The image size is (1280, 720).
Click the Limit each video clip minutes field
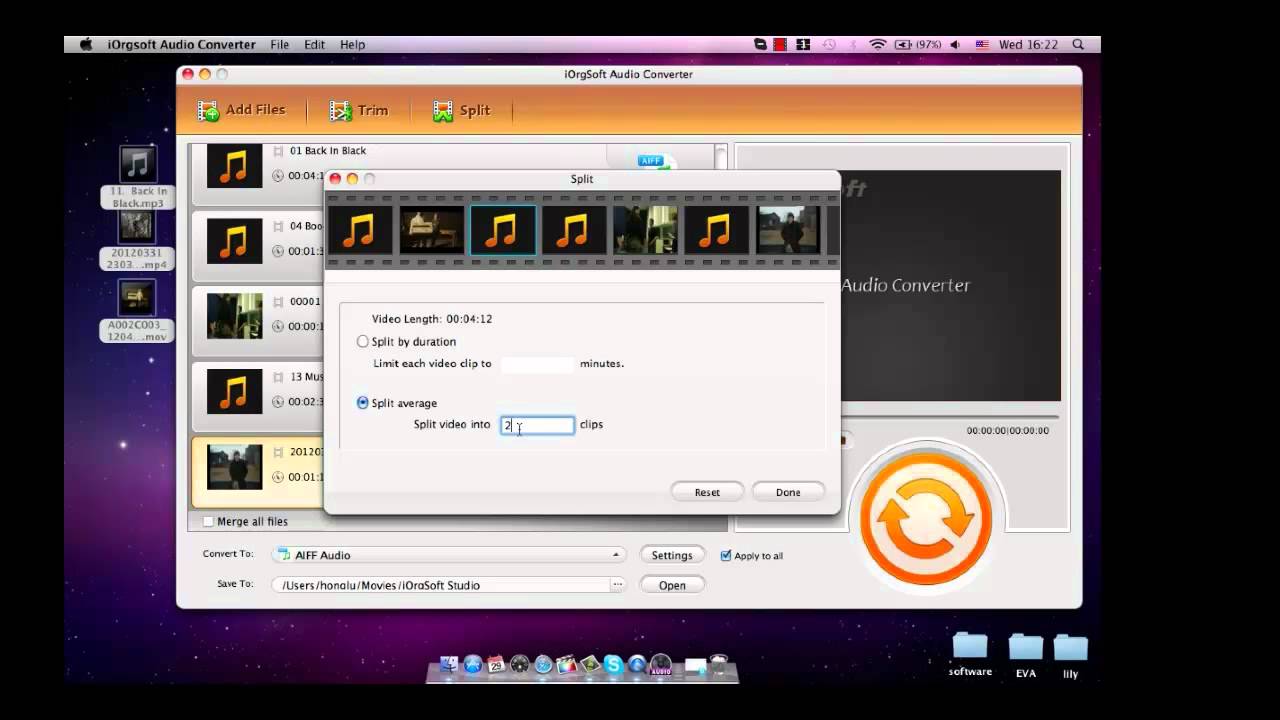coord(538,364)
